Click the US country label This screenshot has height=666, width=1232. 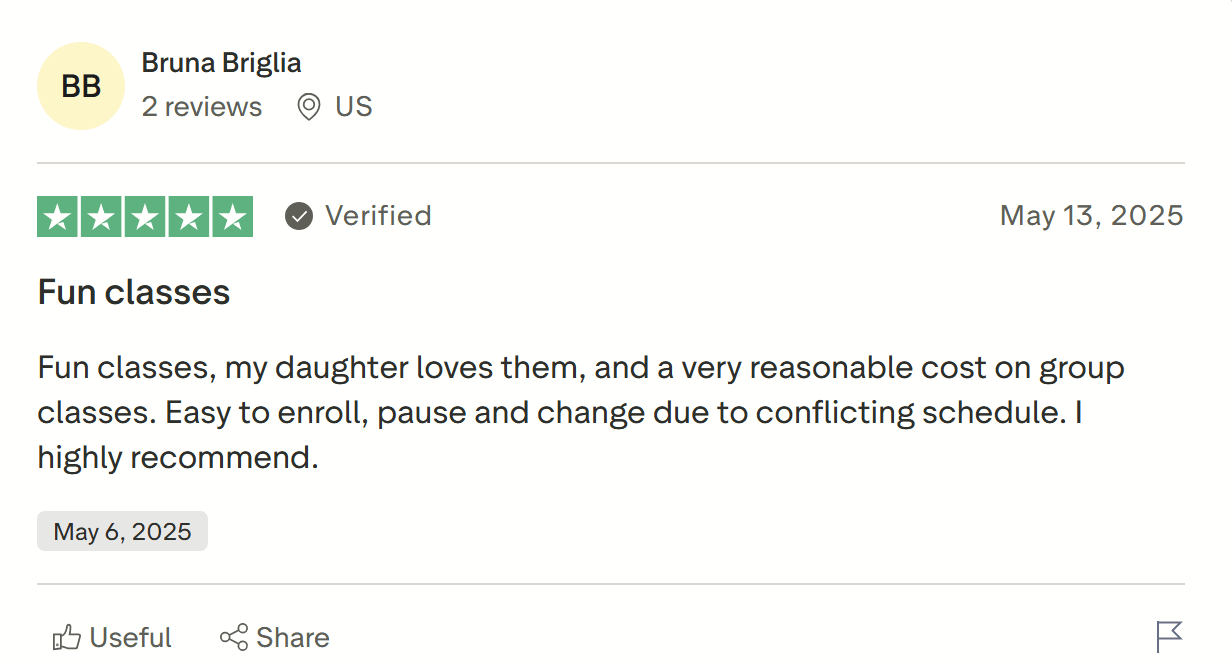click(x=354, y=107)
